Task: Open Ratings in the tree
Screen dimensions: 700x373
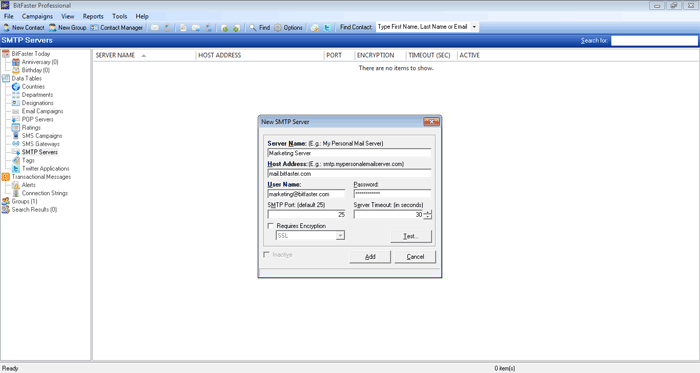Action: point(31,128)
